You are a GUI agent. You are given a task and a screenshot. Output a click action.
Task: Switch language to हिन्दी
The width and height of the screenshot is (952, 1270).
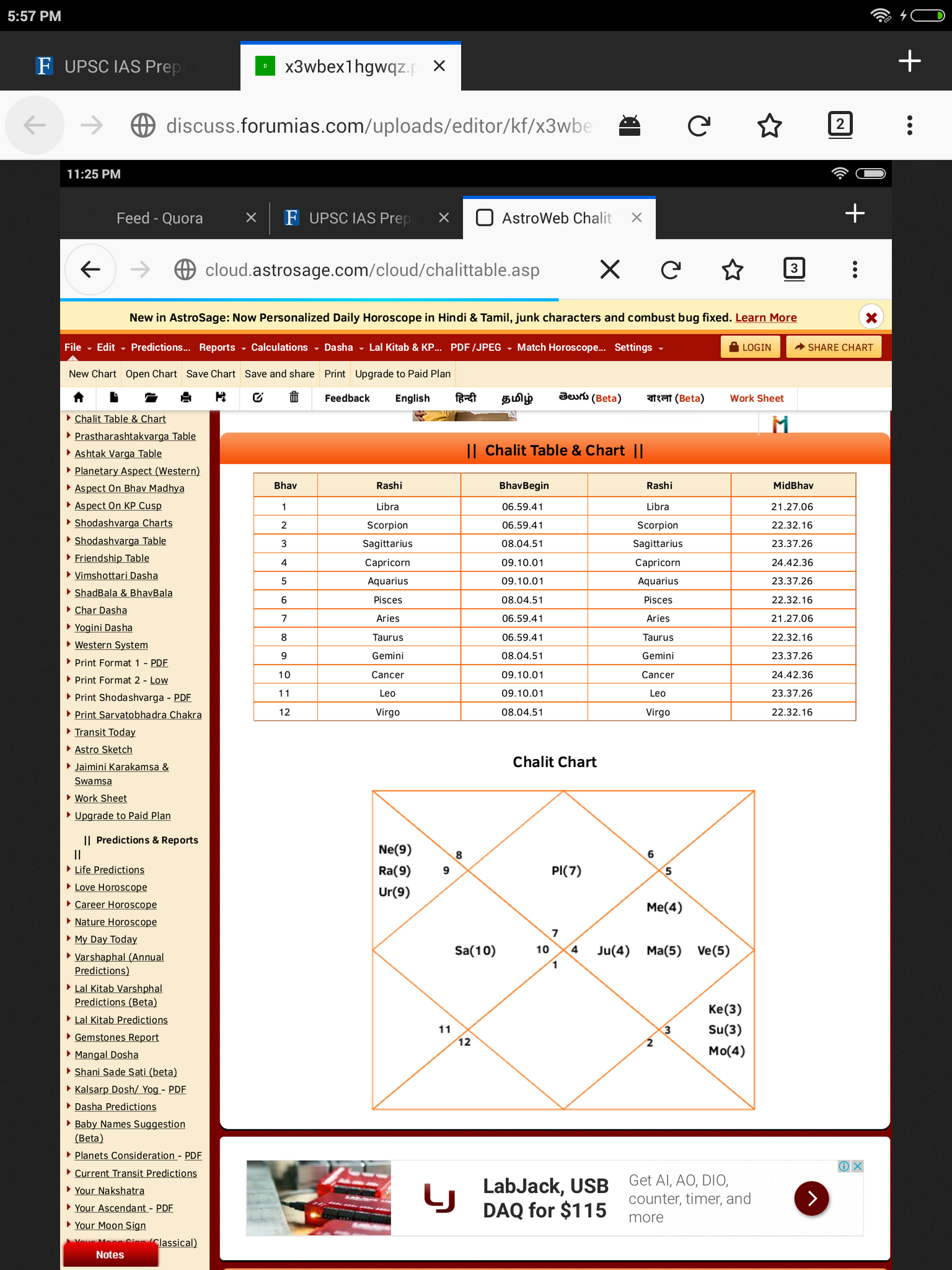(x=465, y=398)
